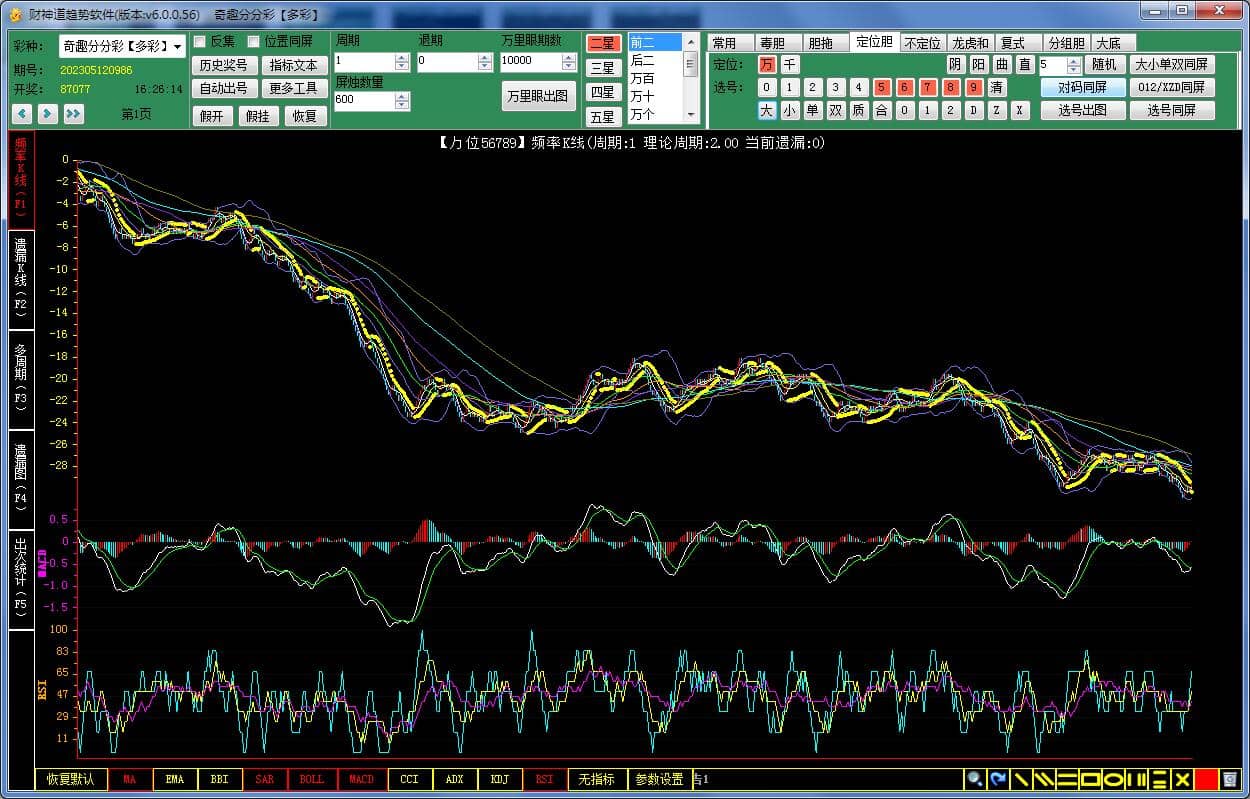Click the yellow X delete-drawing icon

click(x=1182, y=779)
